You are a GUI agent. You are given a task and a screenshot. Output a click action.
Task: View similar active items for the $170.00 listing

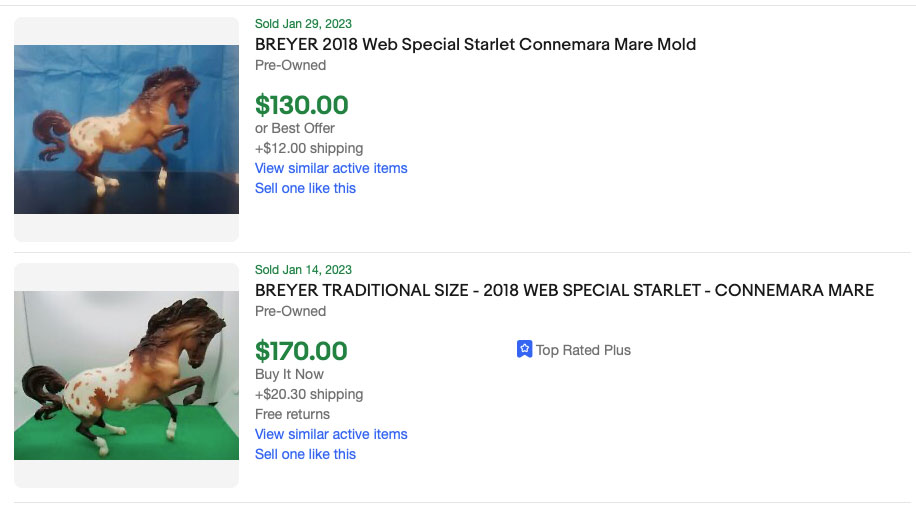click(331, 434)
